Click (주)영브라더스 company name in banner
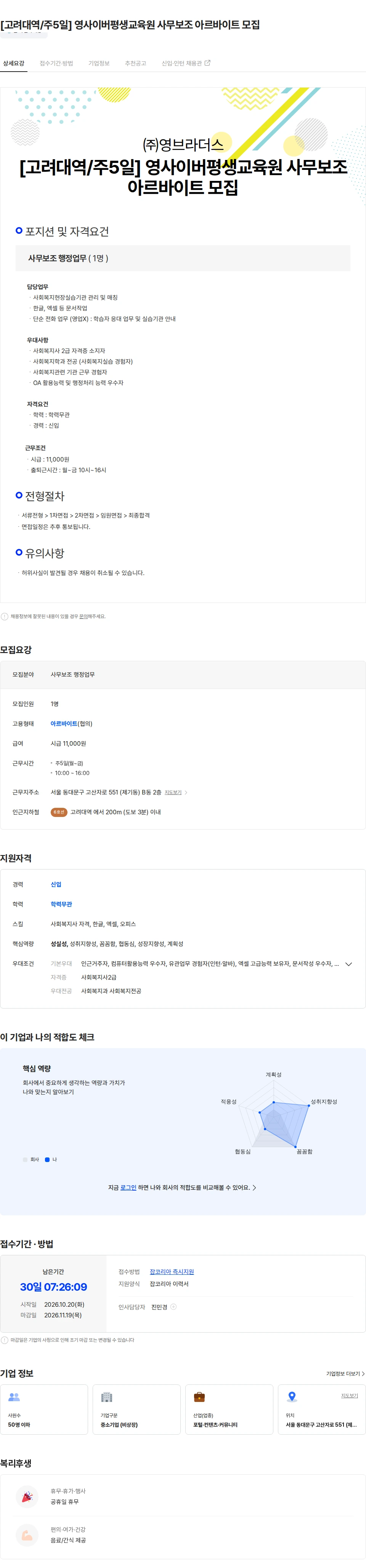This screenshot has height=1568, width=366. 183,144
